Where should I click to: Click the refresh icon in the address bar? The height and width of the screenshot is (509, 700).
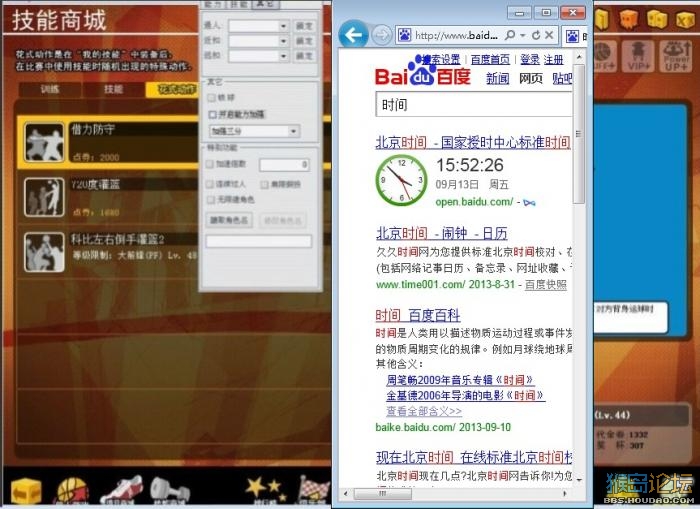coord(536,35)
